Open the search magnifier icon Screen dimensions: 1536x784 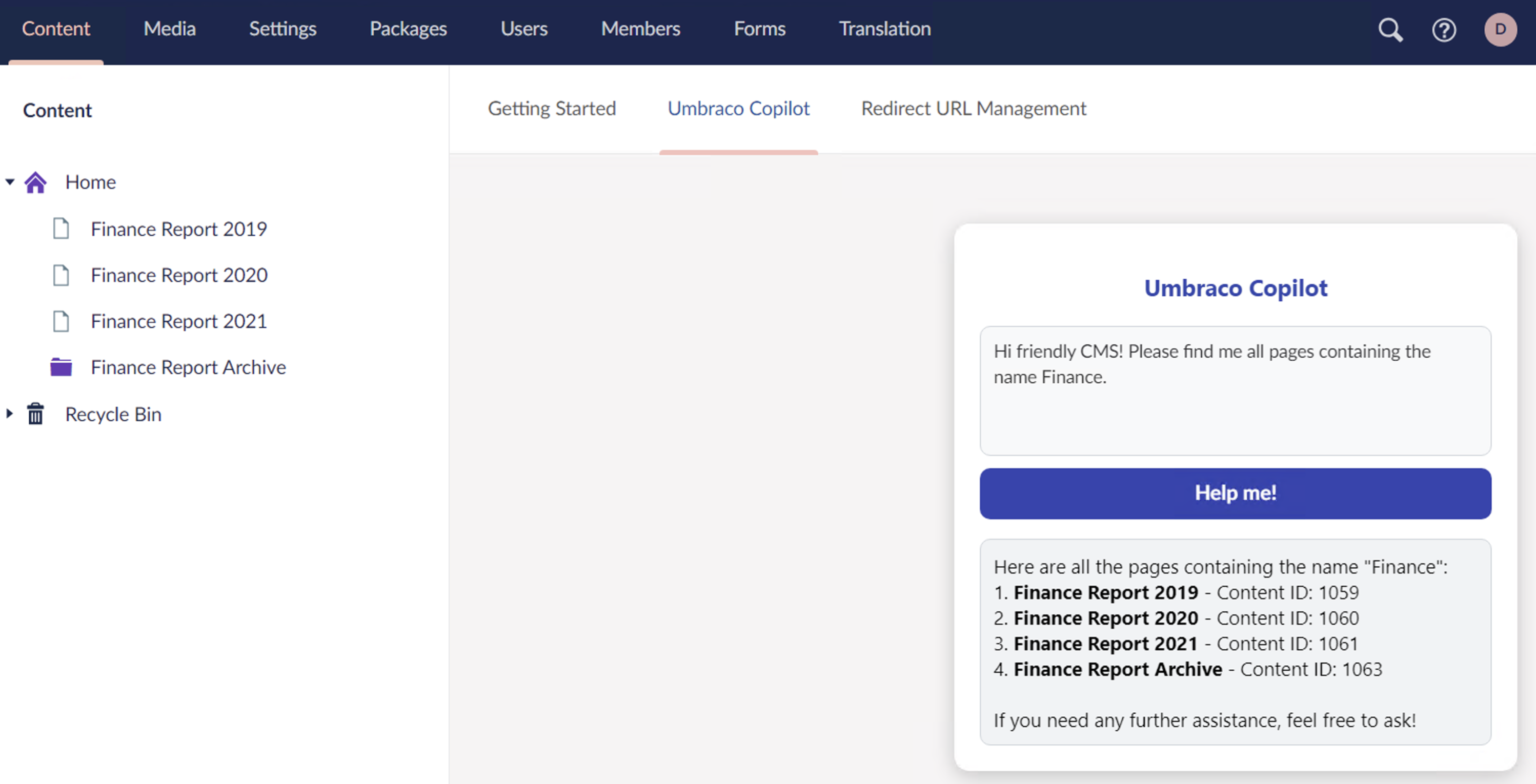click(1390, 29)
